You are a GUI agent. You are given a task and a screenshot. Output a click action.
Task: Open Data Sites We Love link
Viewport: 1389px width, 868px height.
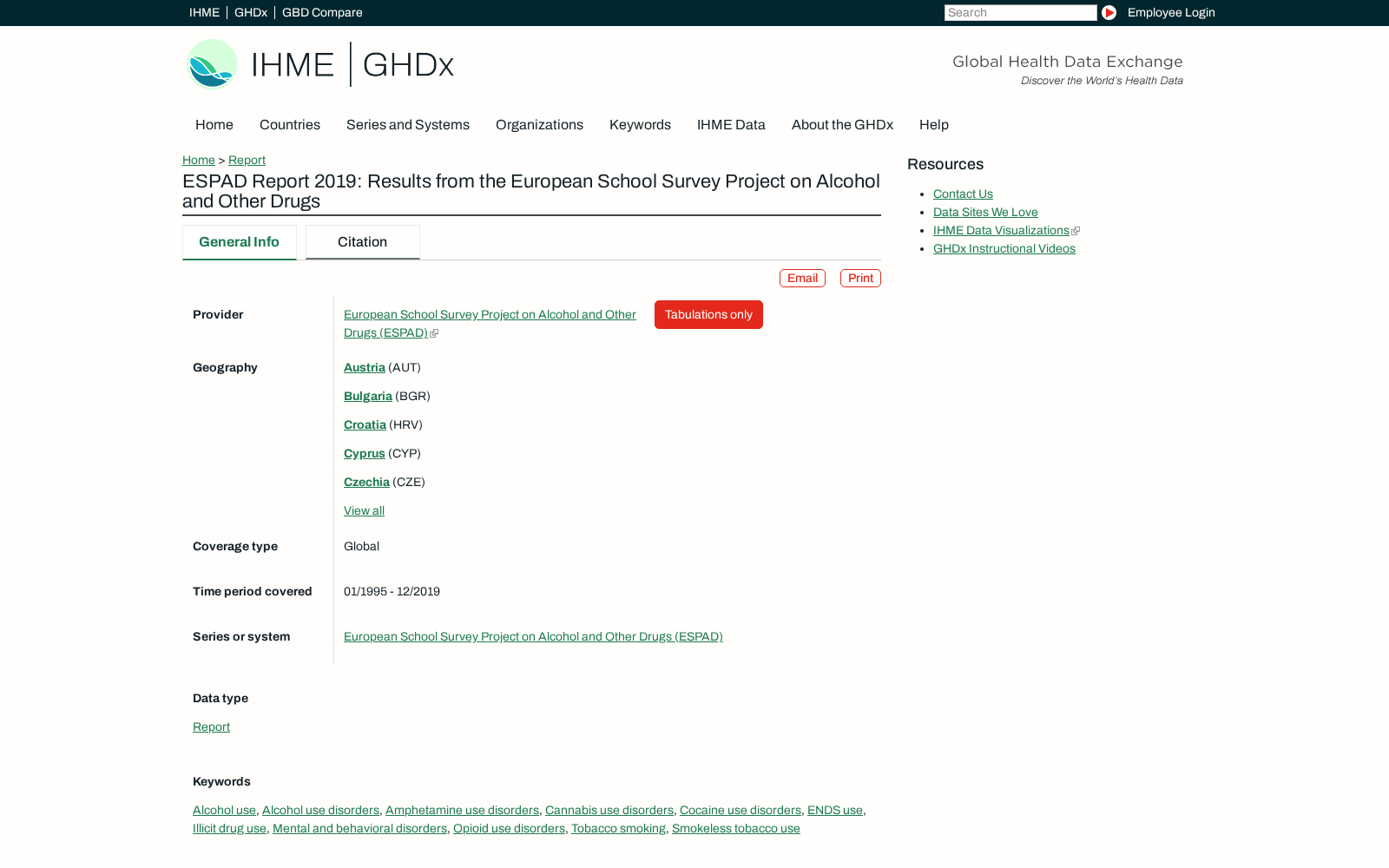coord(985,213)
